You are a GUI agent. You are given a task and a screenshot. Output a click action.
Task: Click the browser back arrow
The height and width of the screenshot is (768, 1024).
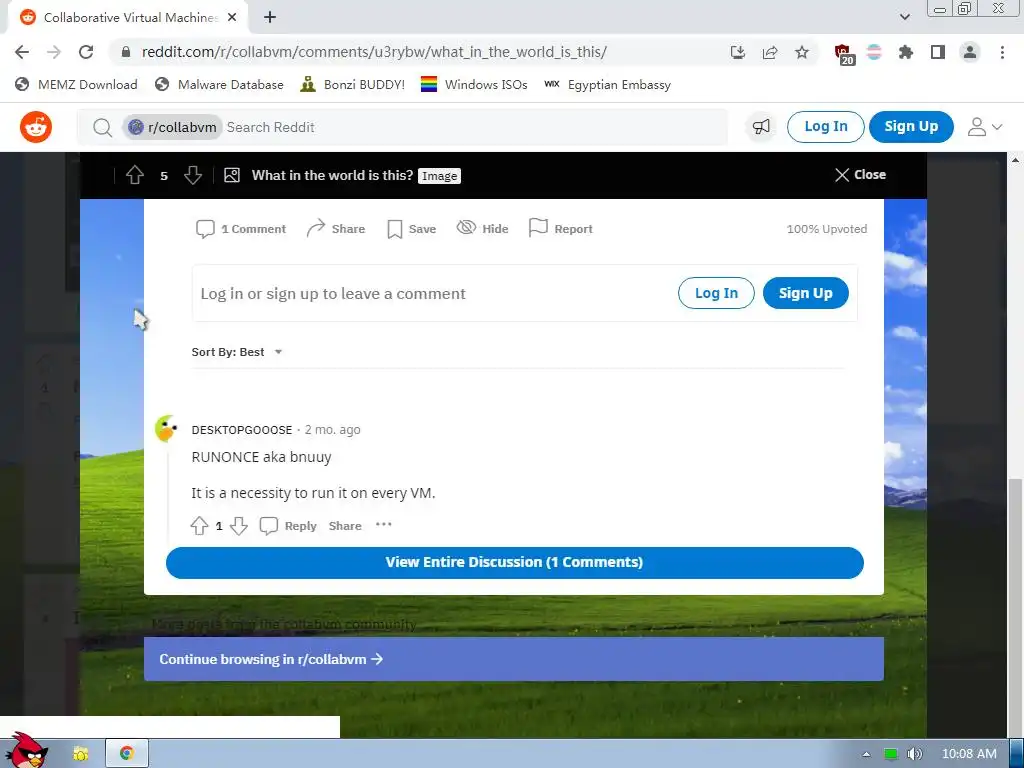coord(22,52)
